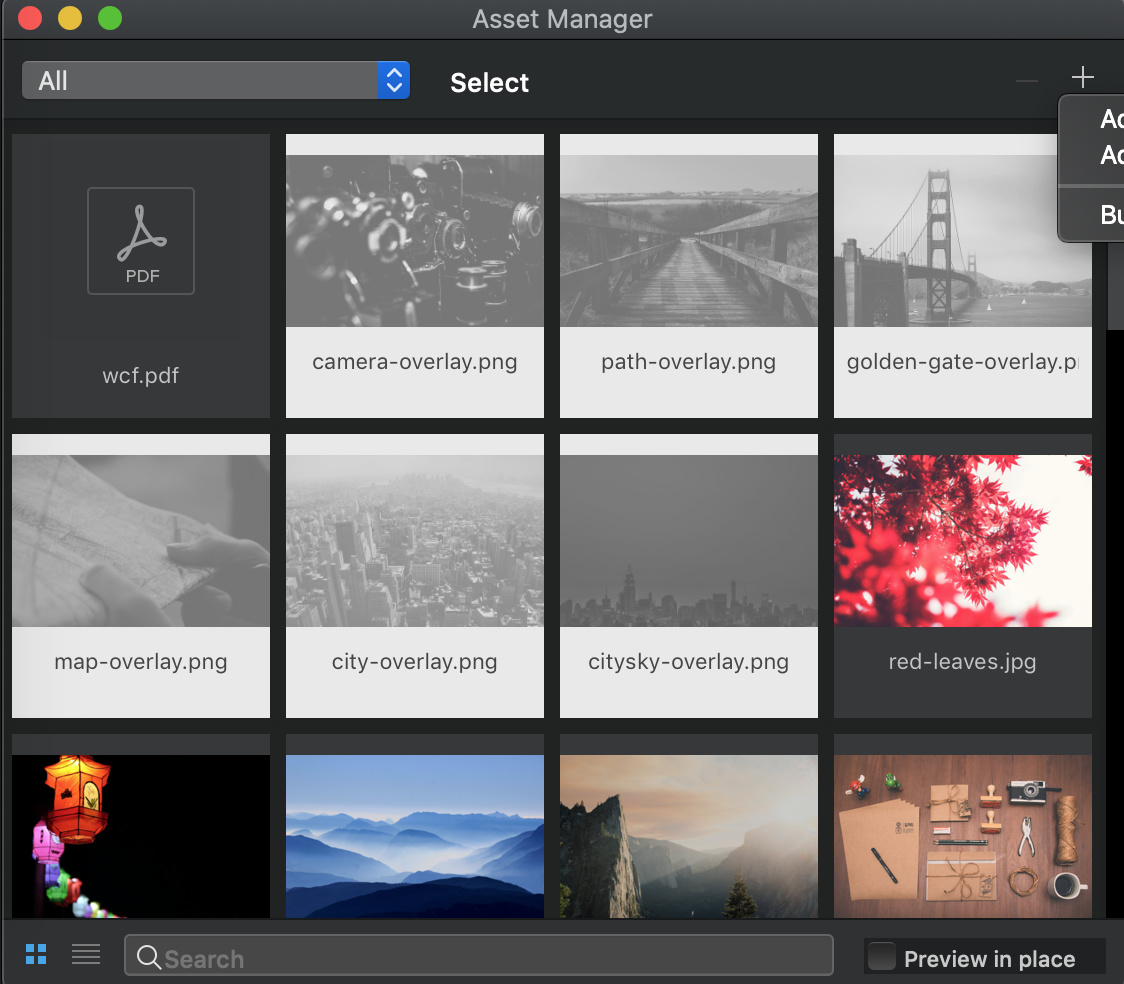The height and width of the screenshot is (984, 1124).
Task: Click the minus remove asset icon
Action: (x=1027, y=80)
